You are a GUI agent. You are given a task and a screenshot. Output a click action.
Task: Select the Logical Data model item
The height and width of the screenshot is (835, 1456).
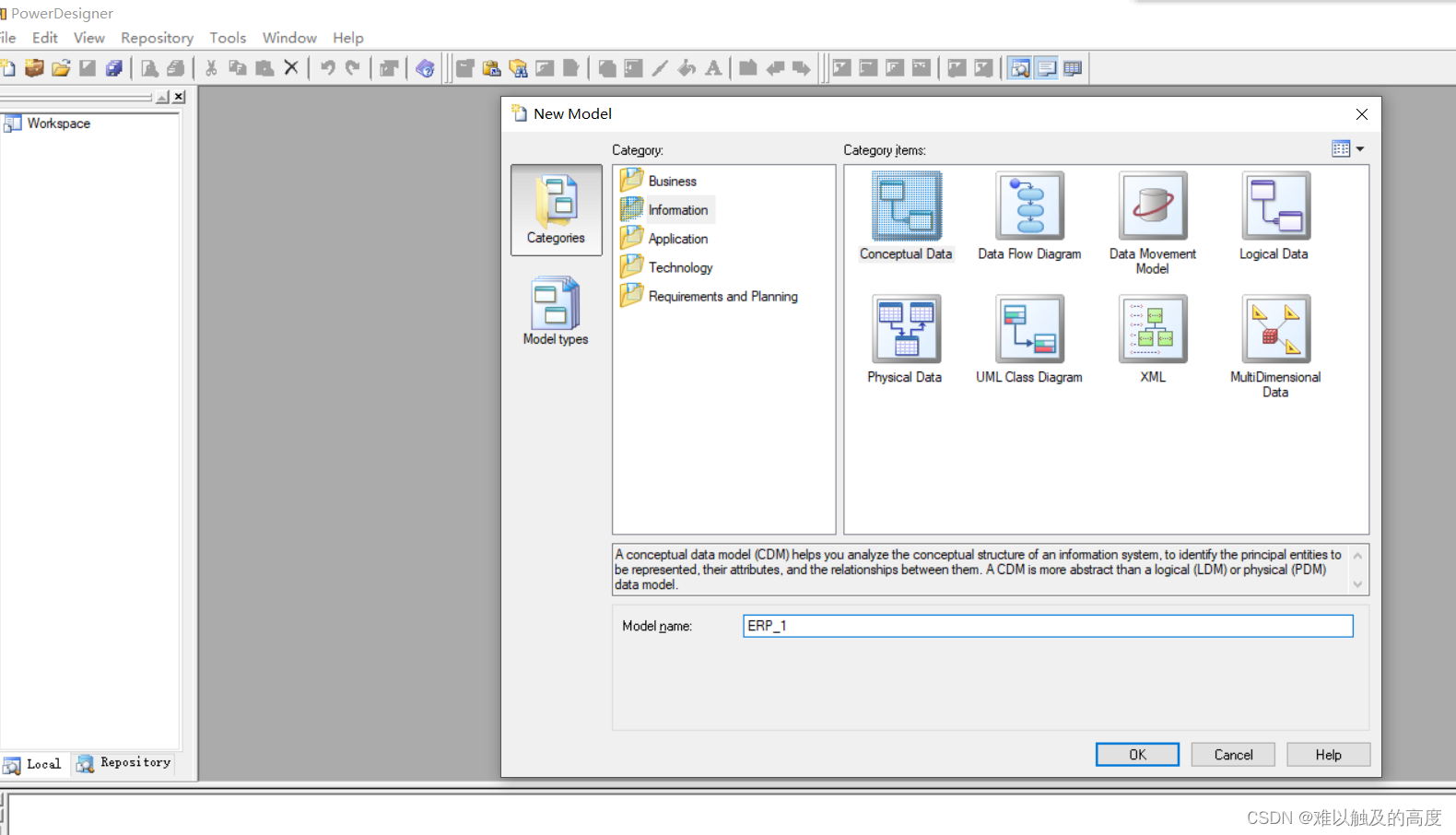[1274, 217]
